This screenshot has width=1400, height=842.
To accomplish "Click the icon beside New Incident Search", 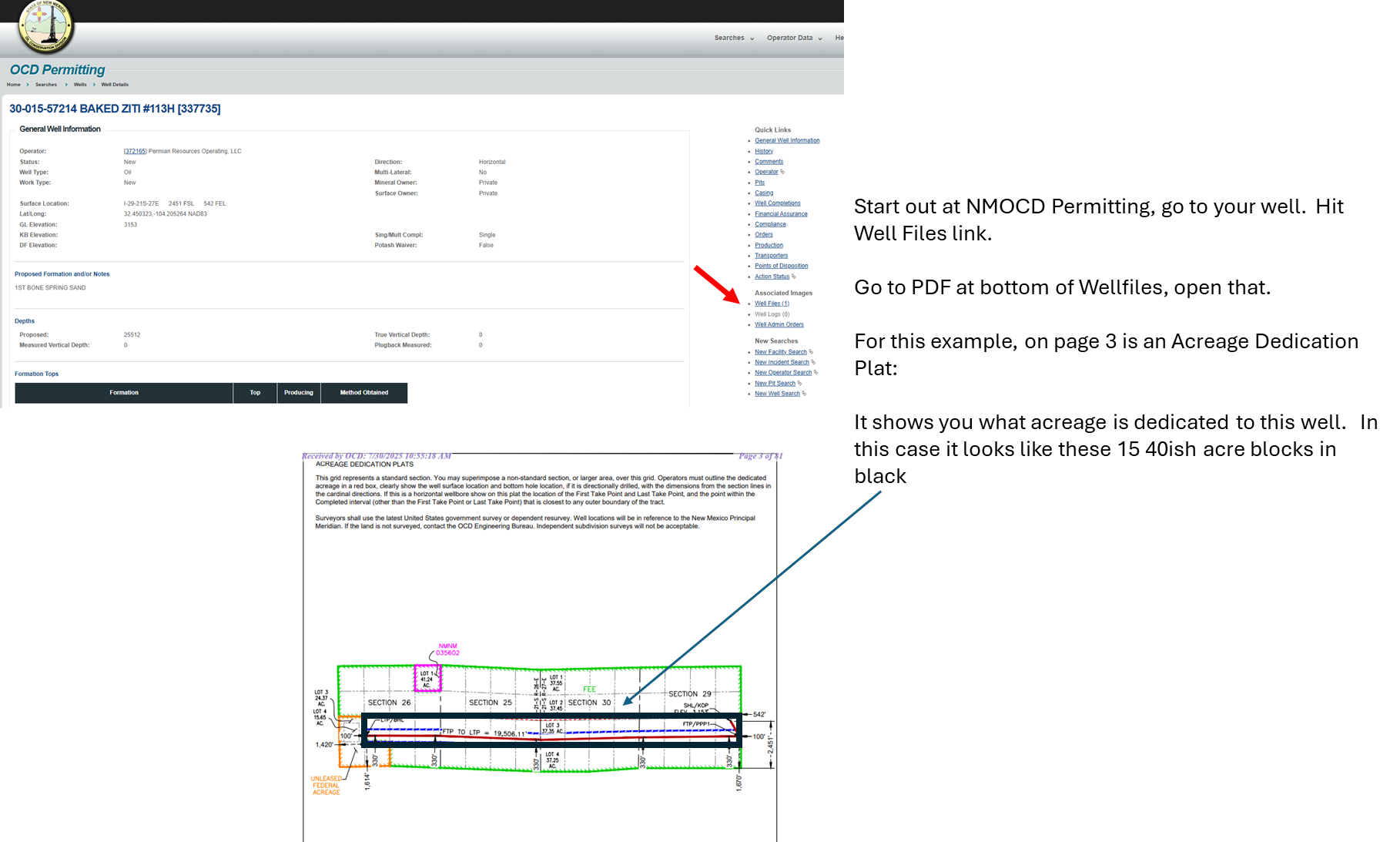I will coord(813,362).
